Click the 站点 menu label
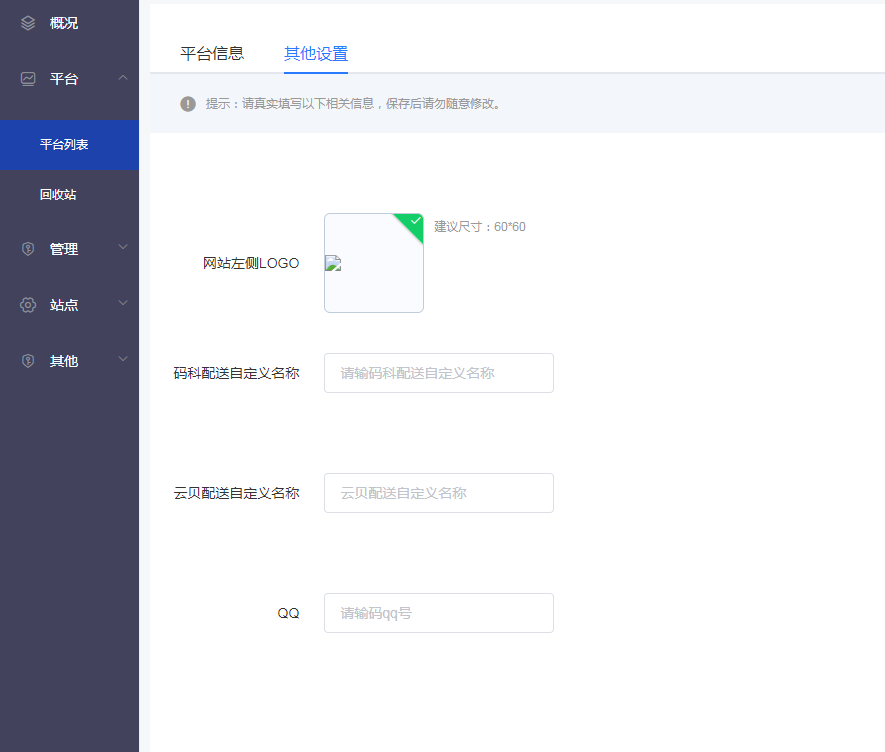Image resolution: width=885 pixels, height=752 pixels. [64, 305]
